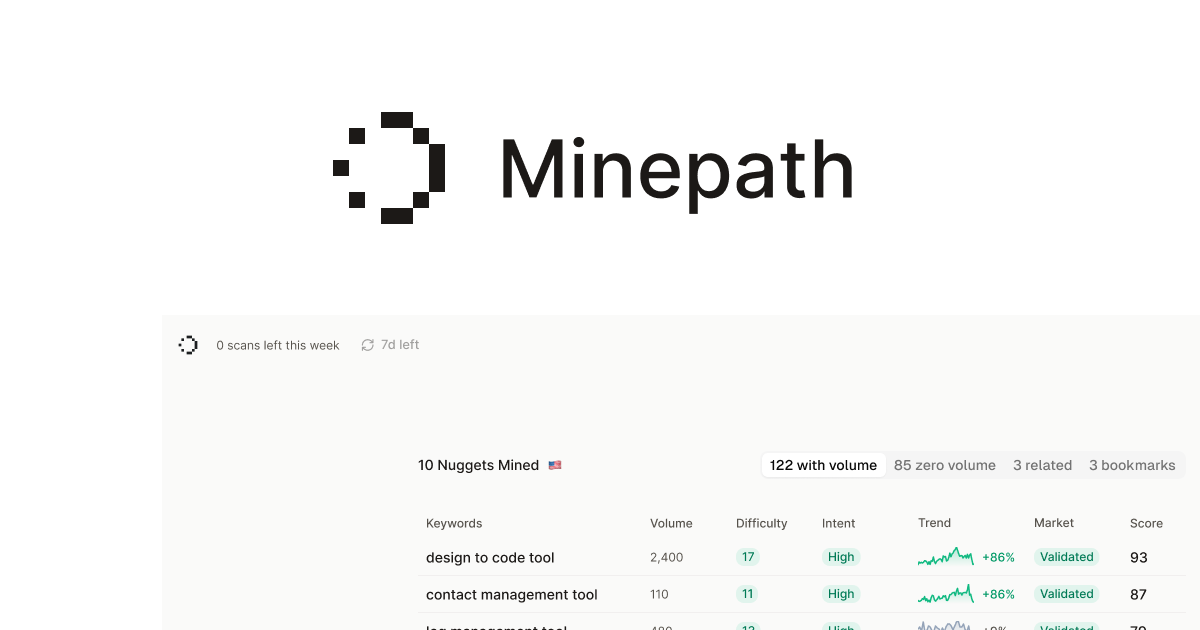
Task: Click the 0 scans left this week text
Action: point(278,345)
